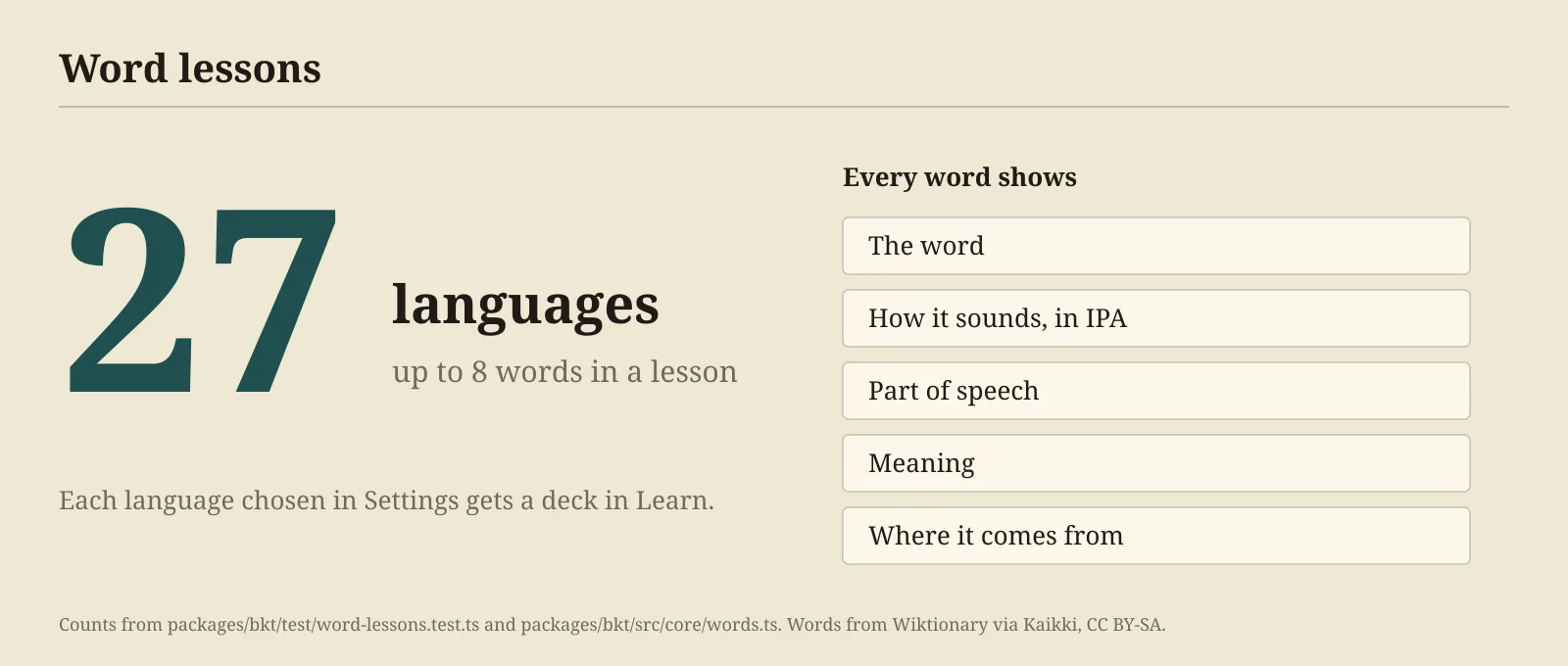Click the 'Every word shows' heading
Image resolution: width=1568 pixels, height=666 pixels.
(959, 177)
